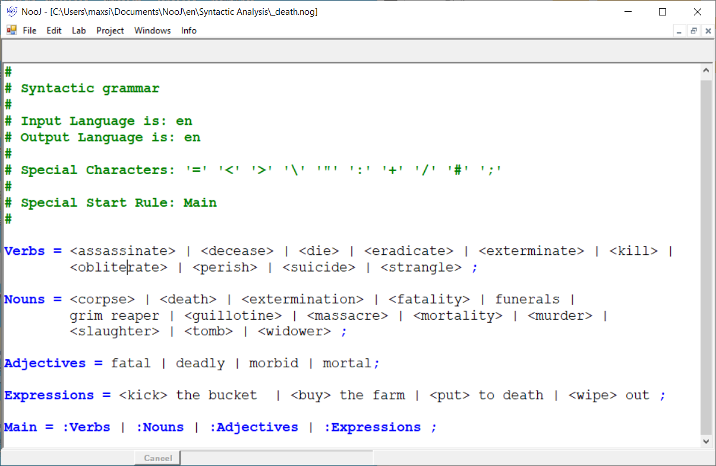Viewport: 716px width, 466px height.
Task: Open the Project menu
Action: pyautogui.click(x=110, y=31)
